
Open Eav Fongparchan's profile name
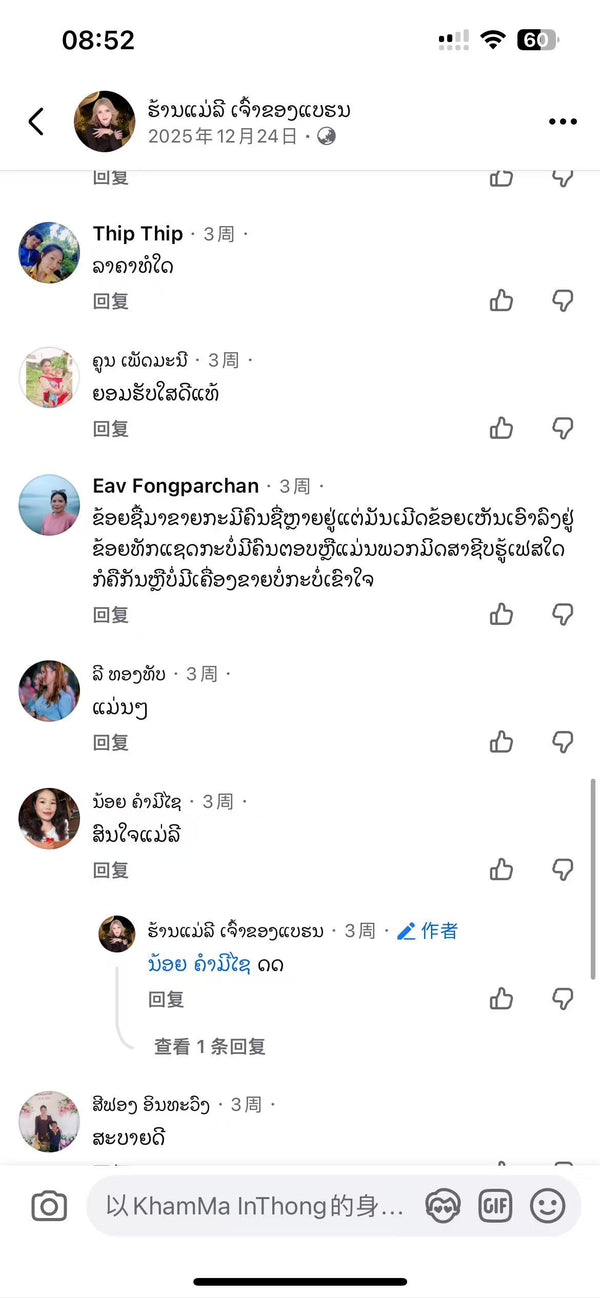(176, 486)
